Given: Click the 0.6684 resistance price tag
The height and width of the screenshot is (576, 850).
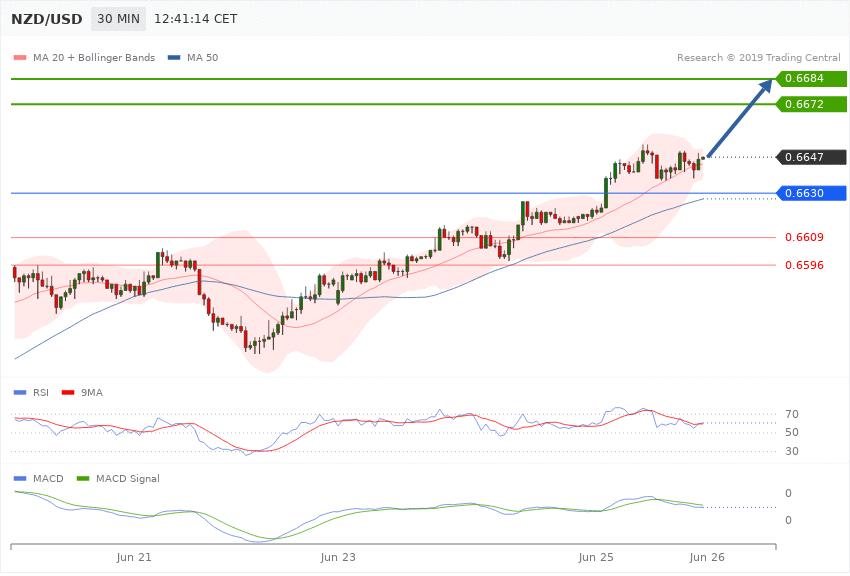Looking at the screenshot, I should [x=812, y=79].
